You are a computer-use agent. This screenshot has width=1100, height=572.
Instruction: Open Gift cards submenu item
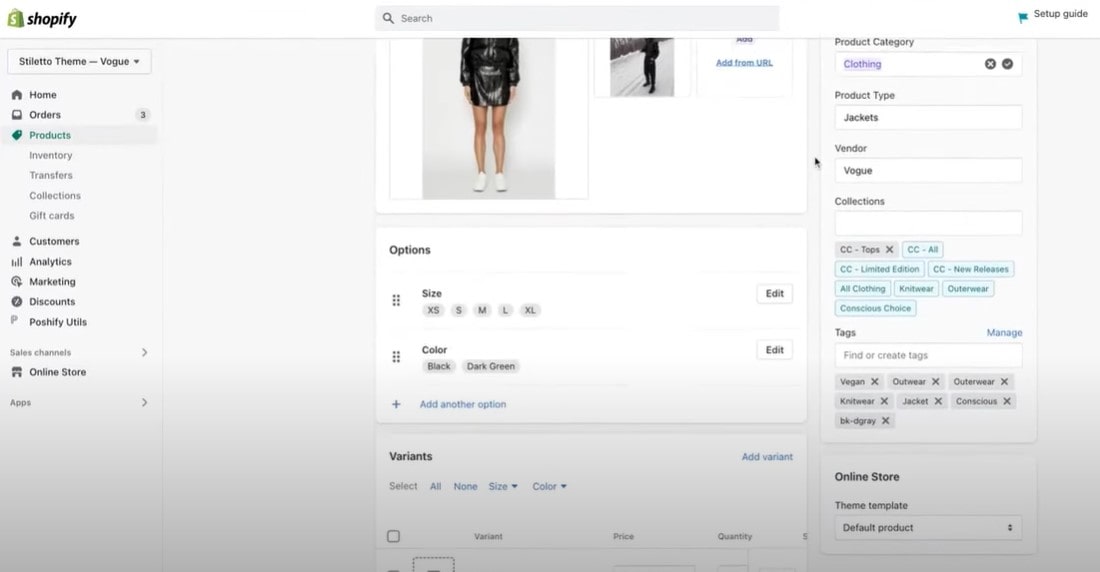[52, 215]
